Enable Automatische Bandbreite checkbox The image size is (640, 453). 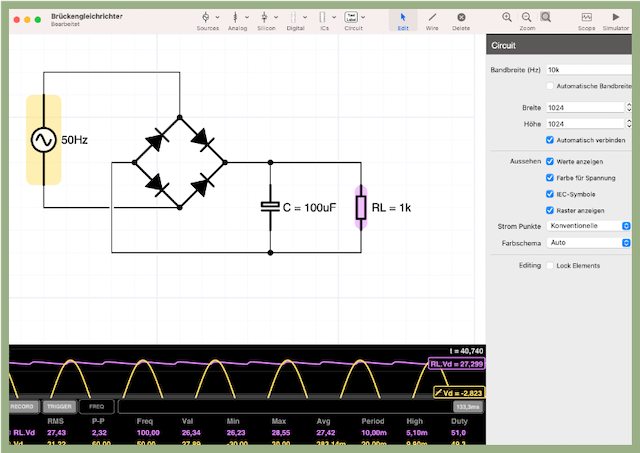tap(550, 87)
